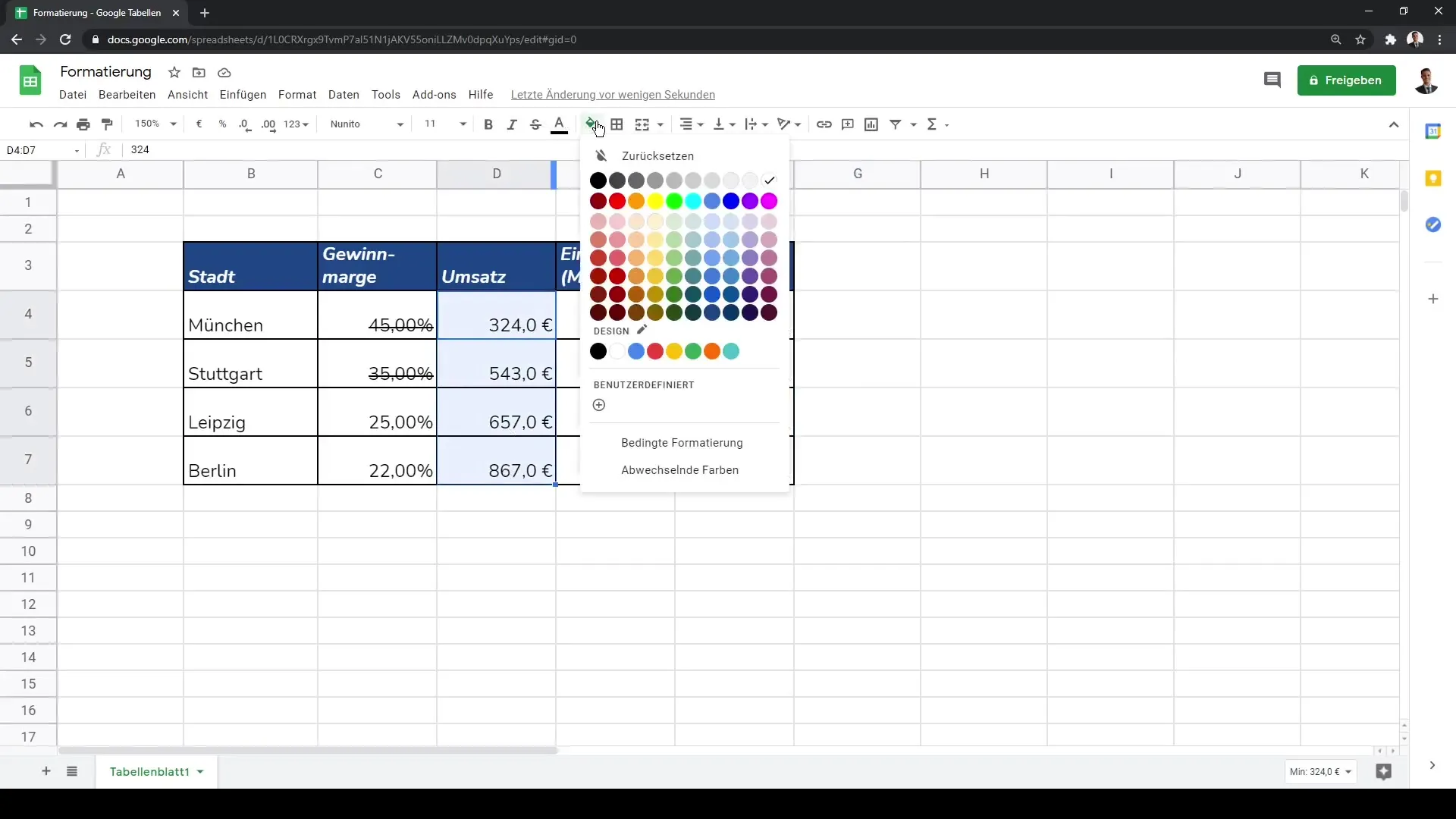Expand Tabellenblatt1 sheet tab menu arrow

200,772
